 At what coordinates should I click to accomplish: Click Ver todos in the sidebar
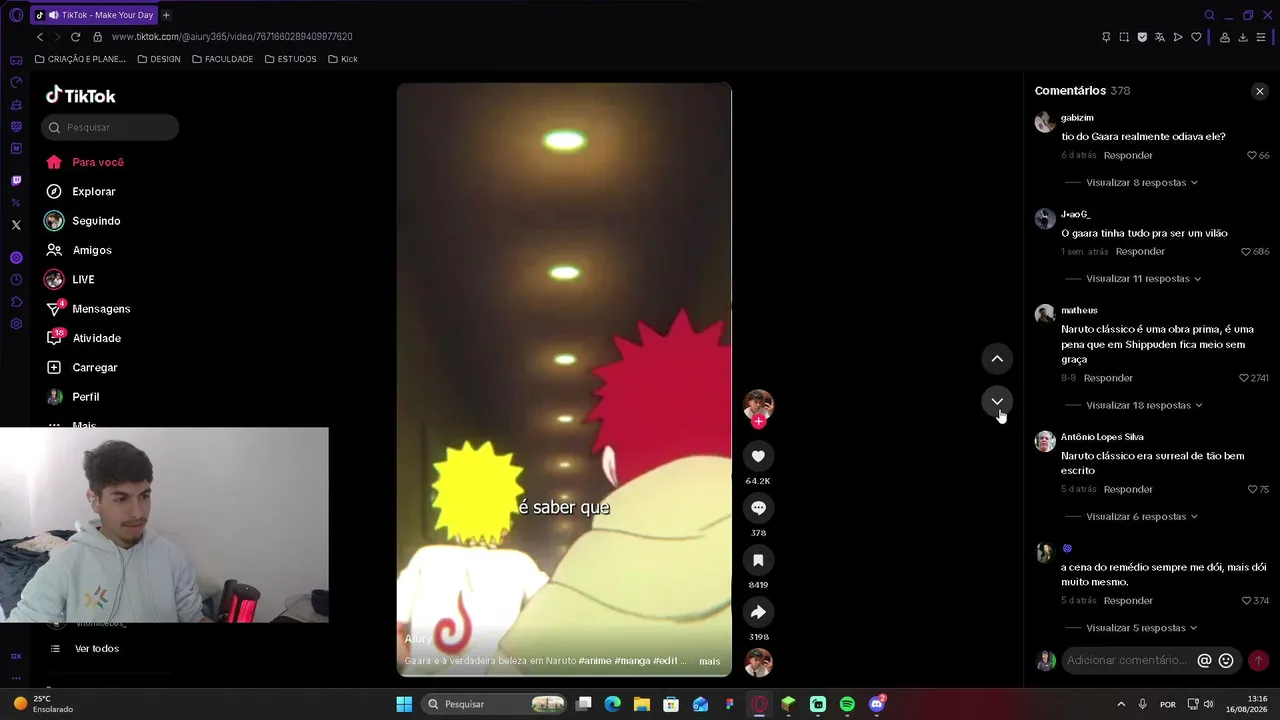click(96, 649)
